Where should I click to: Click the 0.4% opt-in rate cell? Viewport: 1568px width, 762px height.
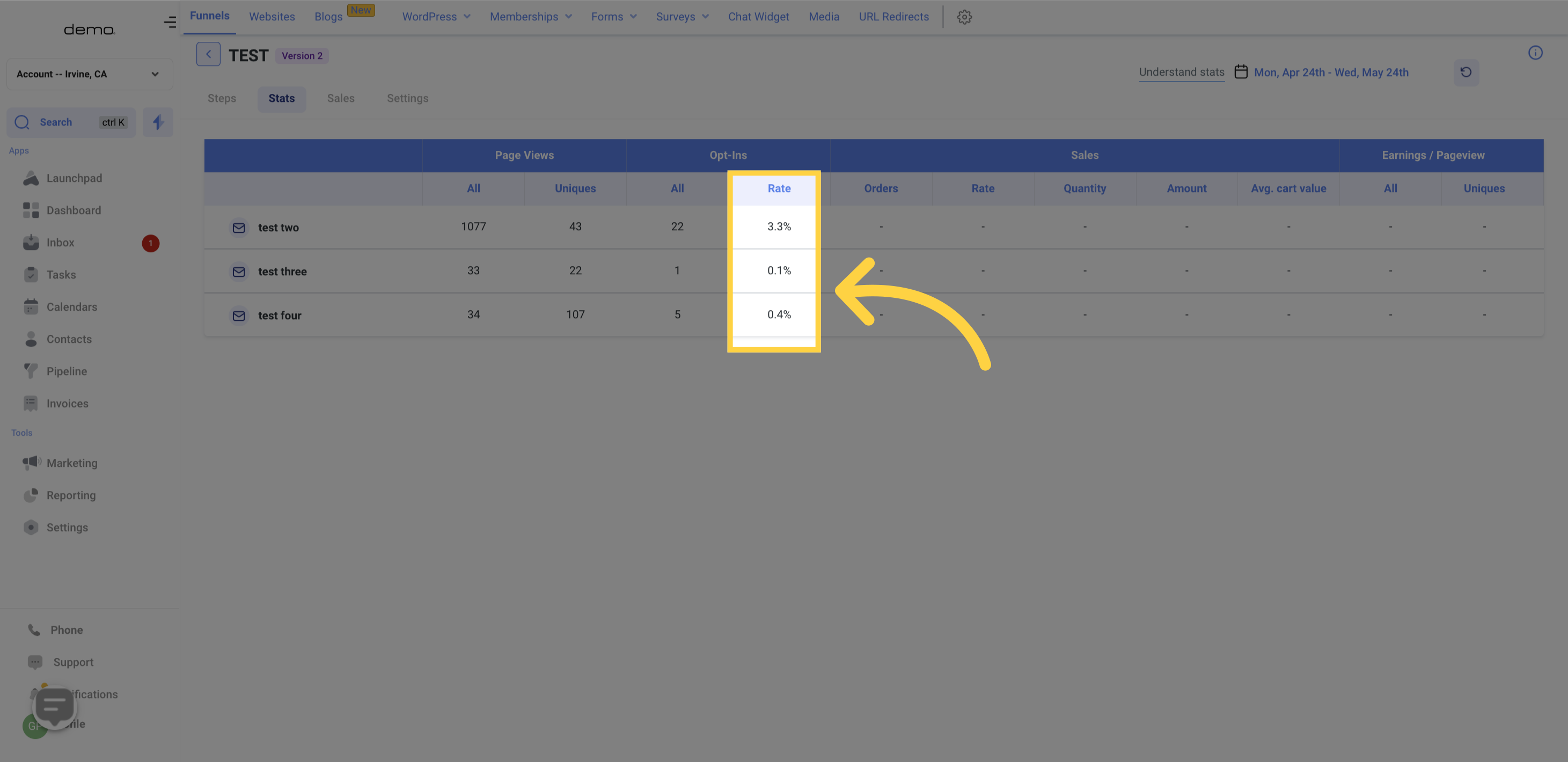779,314
